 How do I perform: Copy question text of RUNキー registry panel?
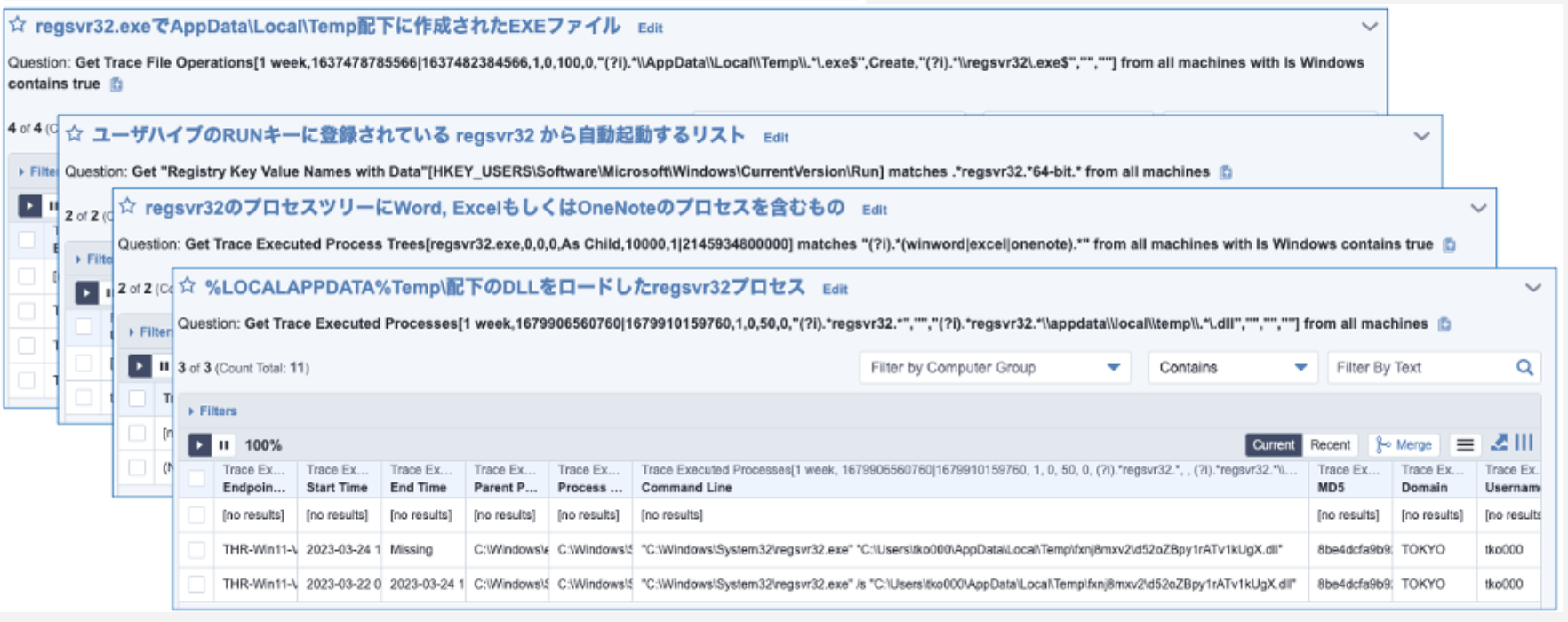click(x=1226, y=172)
